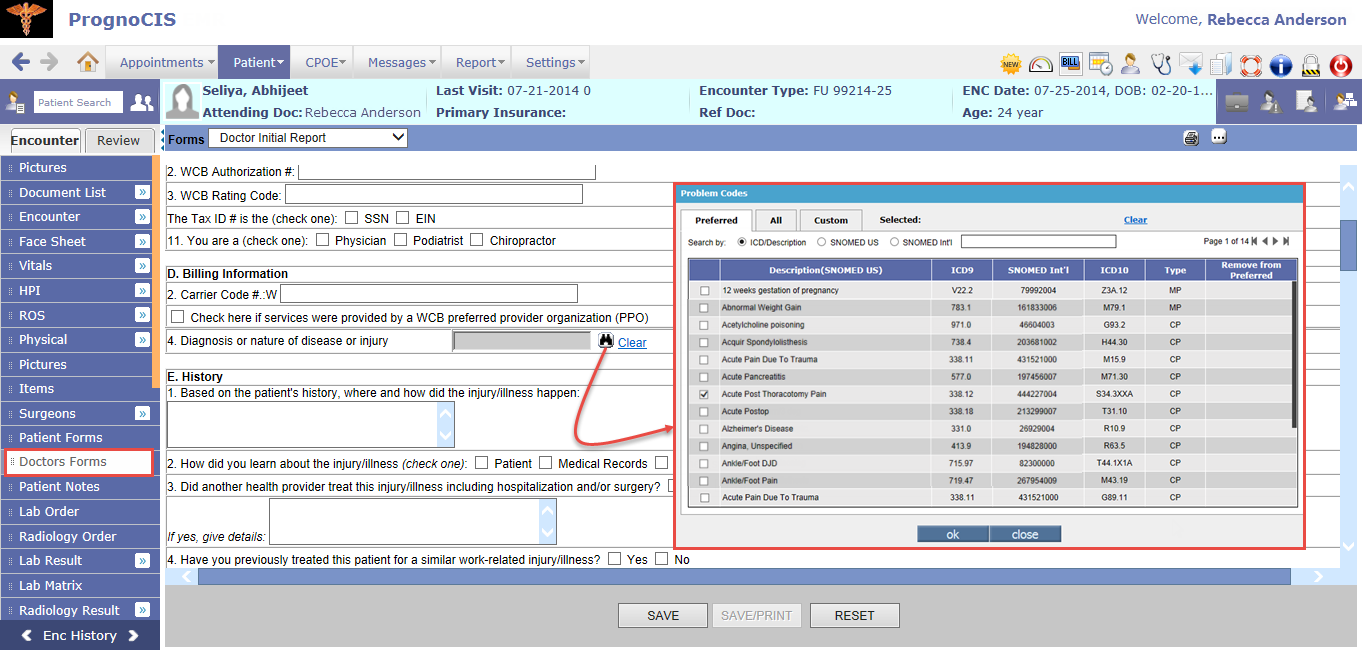Screen dimensions: 1362x650
Task: Open Doctors Forms in the sidebar
Action: click(x=79, y=462)
